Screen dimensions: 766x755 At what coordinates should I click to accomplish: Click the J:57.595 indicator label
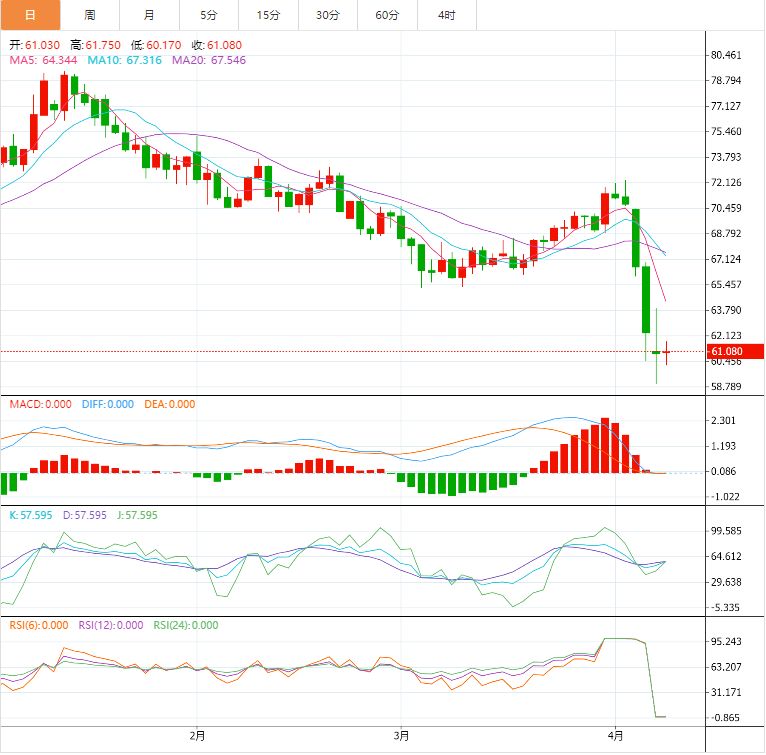(x=138, y=515)
